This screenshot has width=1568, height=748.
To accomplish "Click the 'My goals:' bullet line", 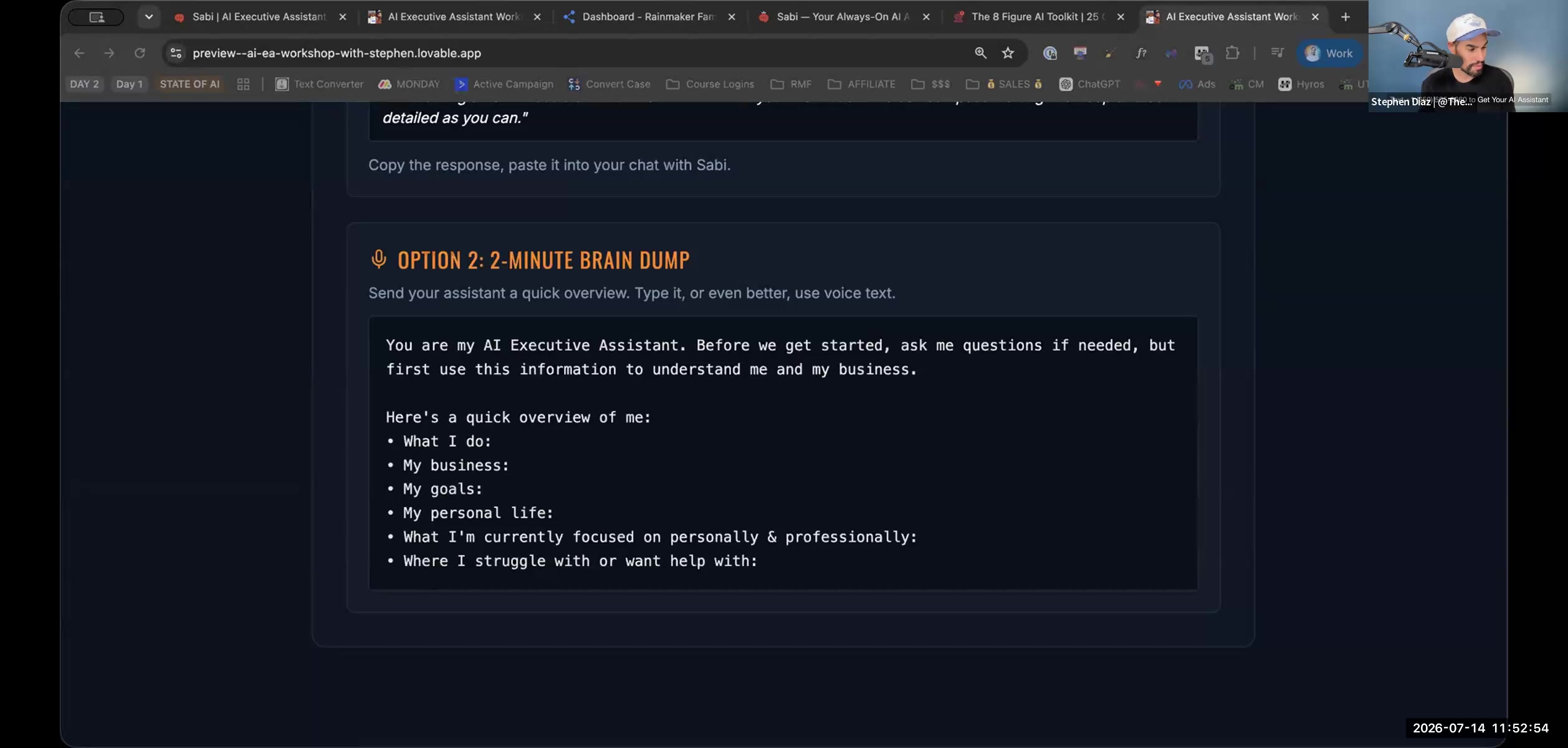I will (x=434, y=489).
